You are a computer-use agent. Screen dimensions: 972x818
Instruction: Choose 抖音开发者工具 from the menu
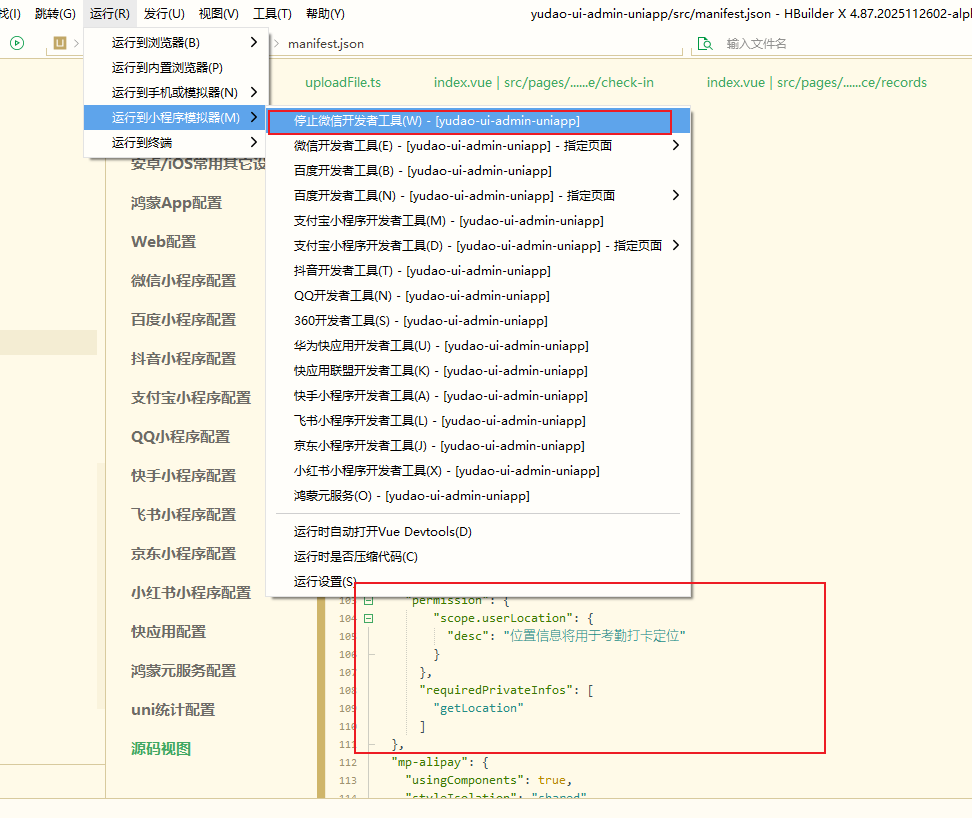click(421, 271)
